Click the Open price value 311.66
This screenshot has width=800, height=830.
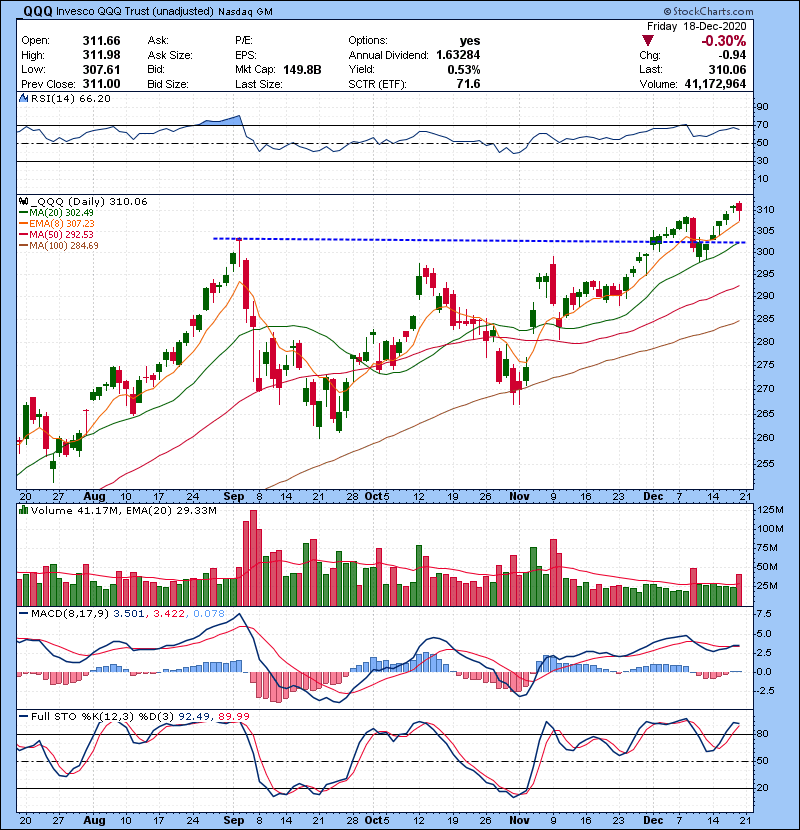101,41
